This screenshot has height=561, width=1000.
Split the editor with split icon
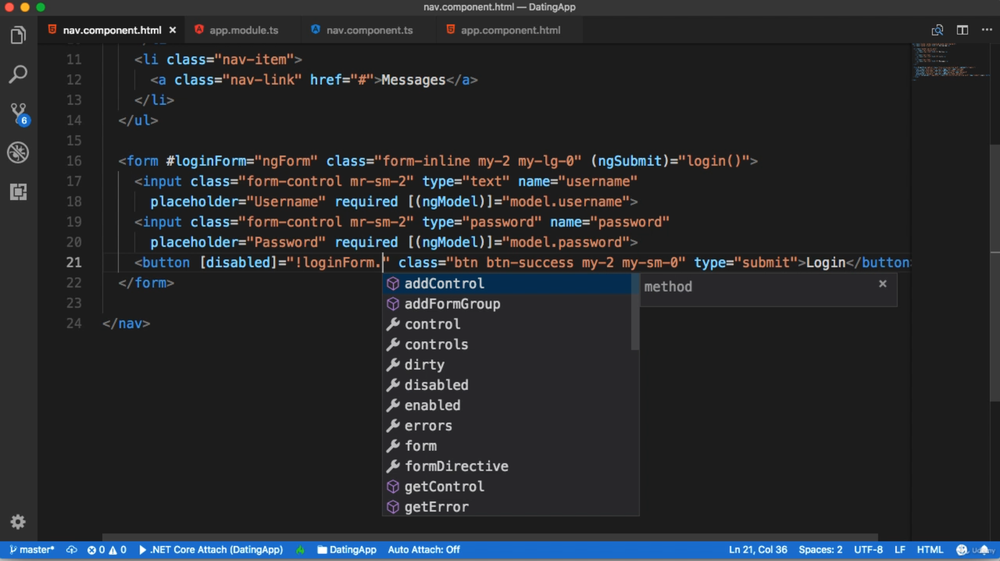click(962, 30)
